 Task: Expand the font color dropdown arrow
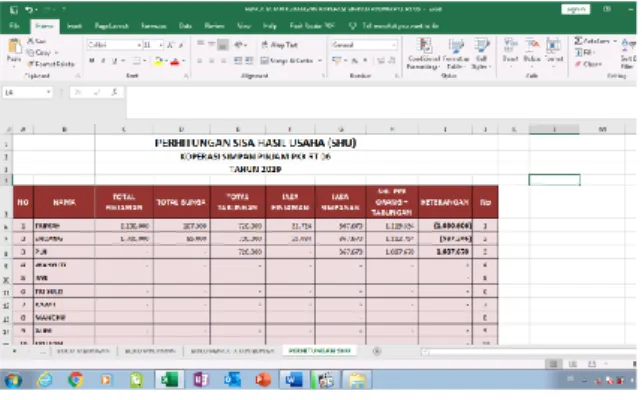(183, 61)
